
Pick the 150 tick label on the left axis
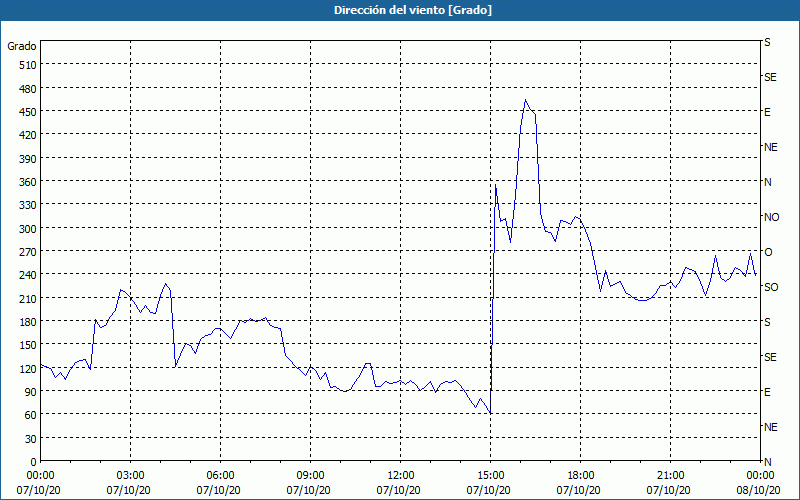point(28,345)
